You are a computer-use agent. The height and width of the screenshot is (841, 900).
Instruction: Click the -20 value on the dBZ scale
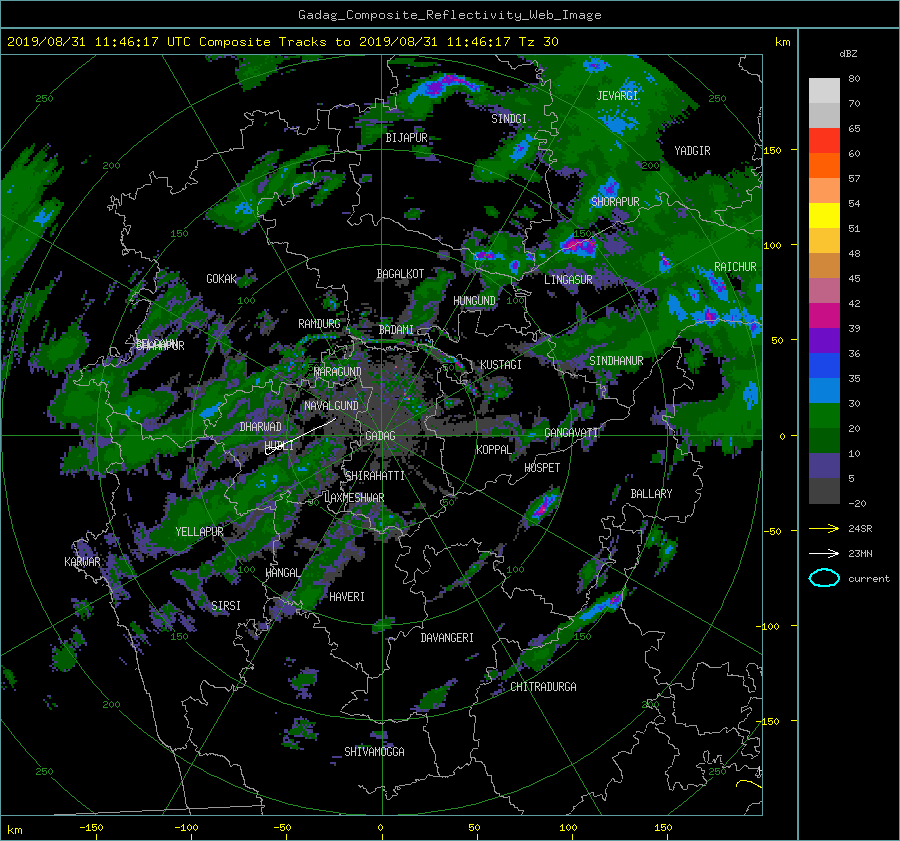click(857, 503)
